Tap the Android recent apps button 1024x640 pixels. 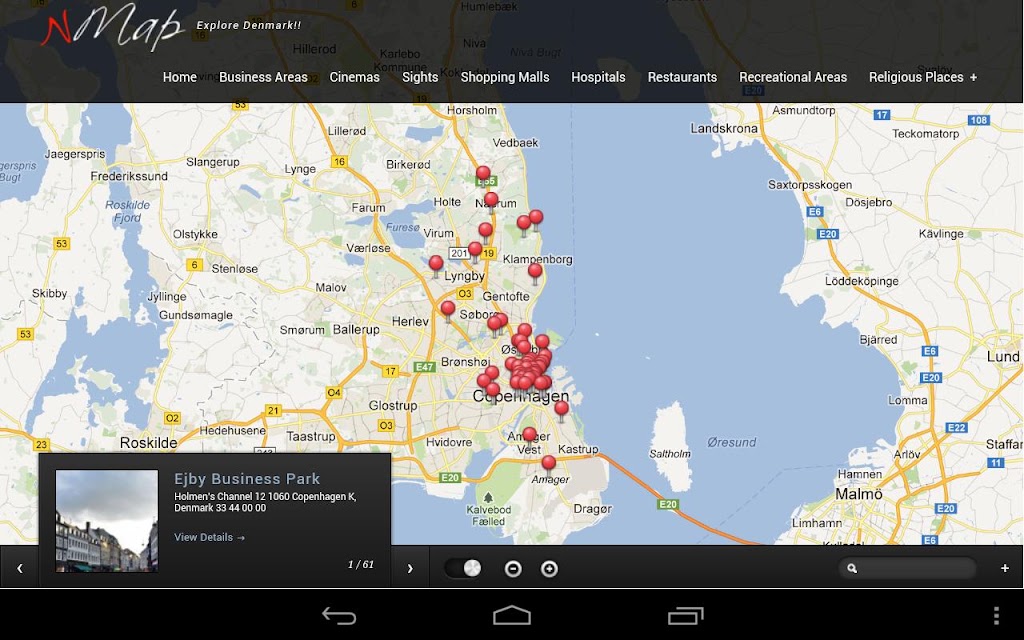pyautogui.click(x=685, y=615)
